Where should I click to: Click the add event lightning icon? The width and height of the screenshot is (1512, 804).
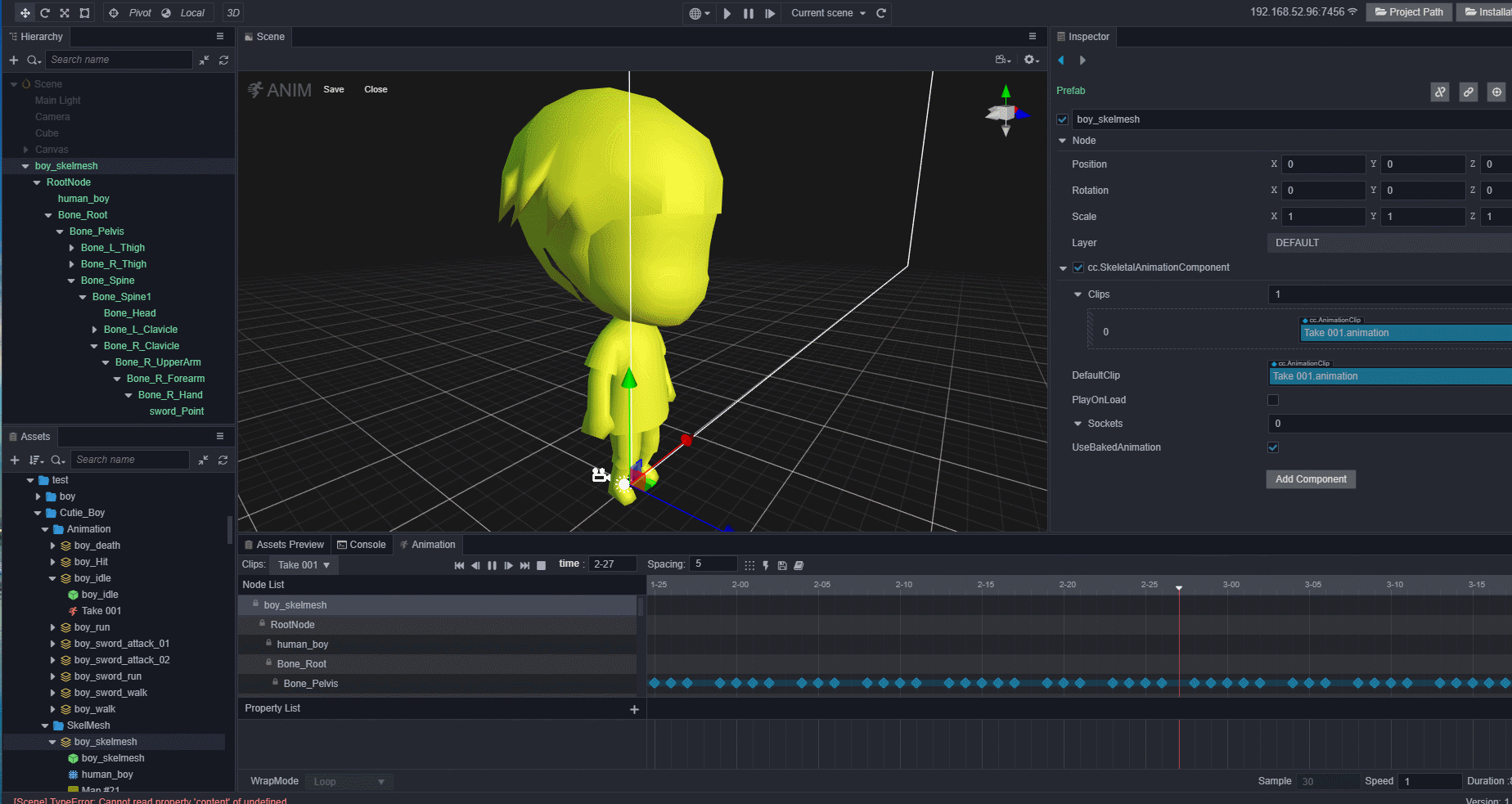click(766, 565)
